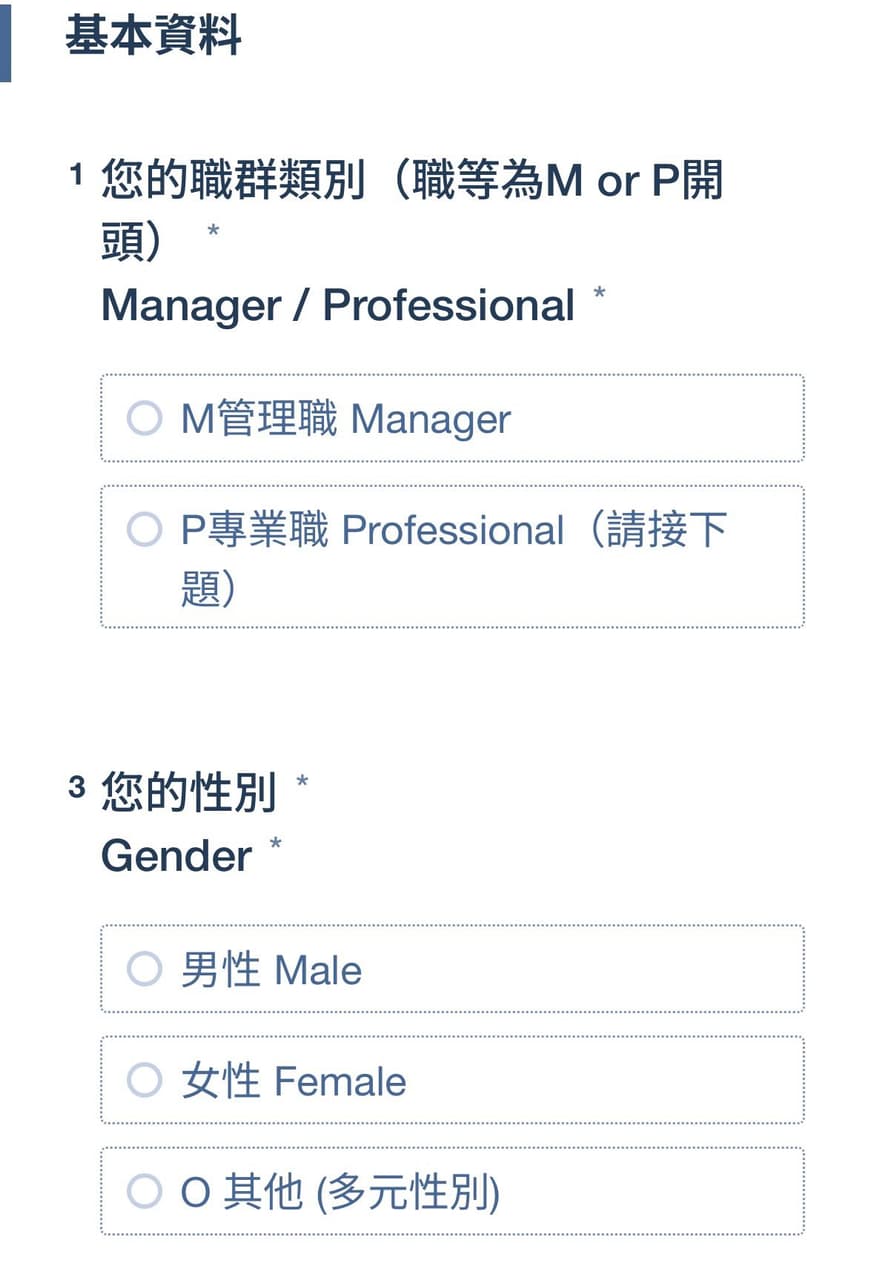
Task: Click the blue bar beside 基本資料
Action: pyautogui.click(x=5, y=40)
